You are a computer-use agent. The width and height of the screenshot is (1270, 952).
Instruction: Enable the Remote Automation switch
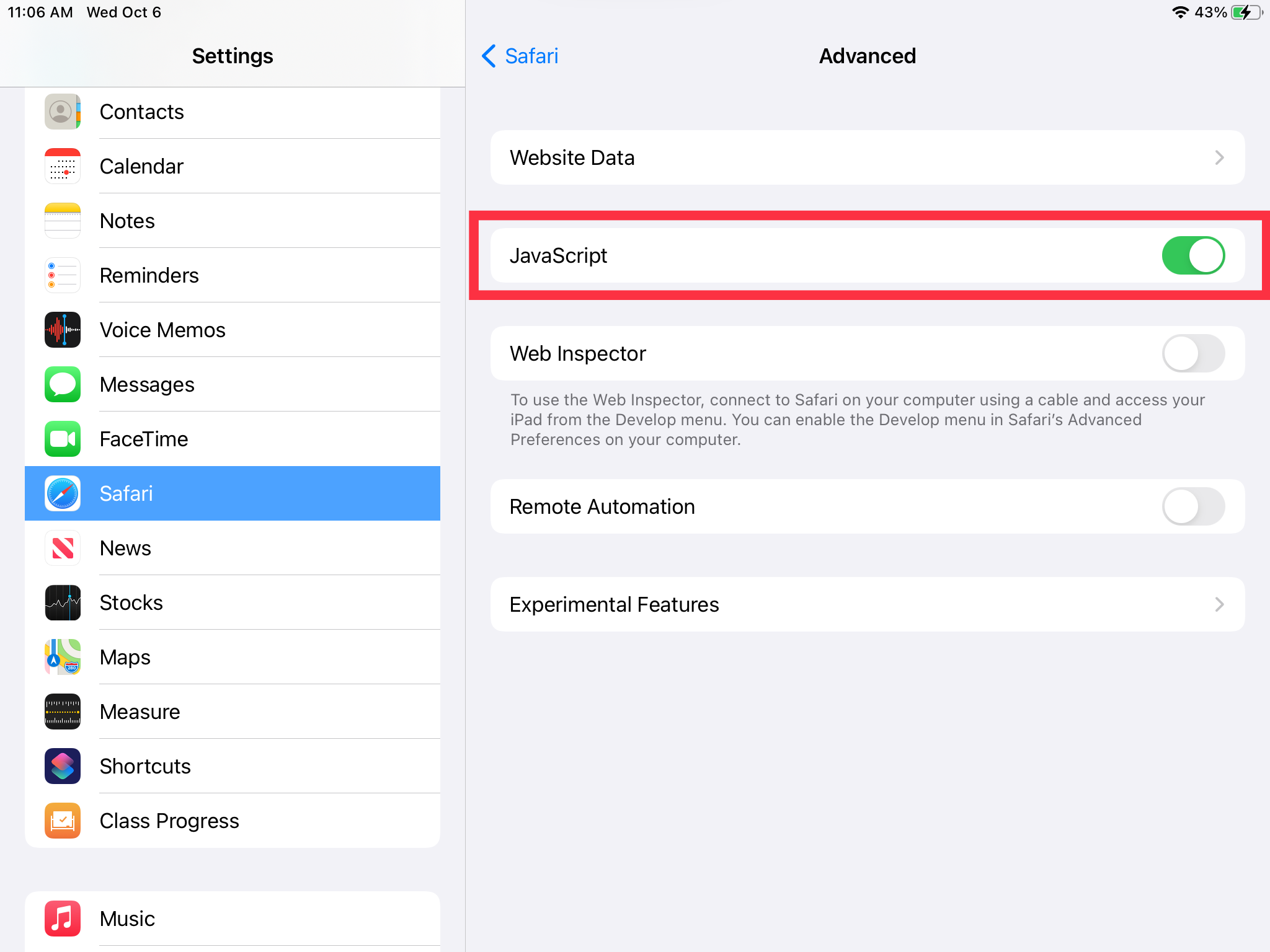tap(1193, 506)
